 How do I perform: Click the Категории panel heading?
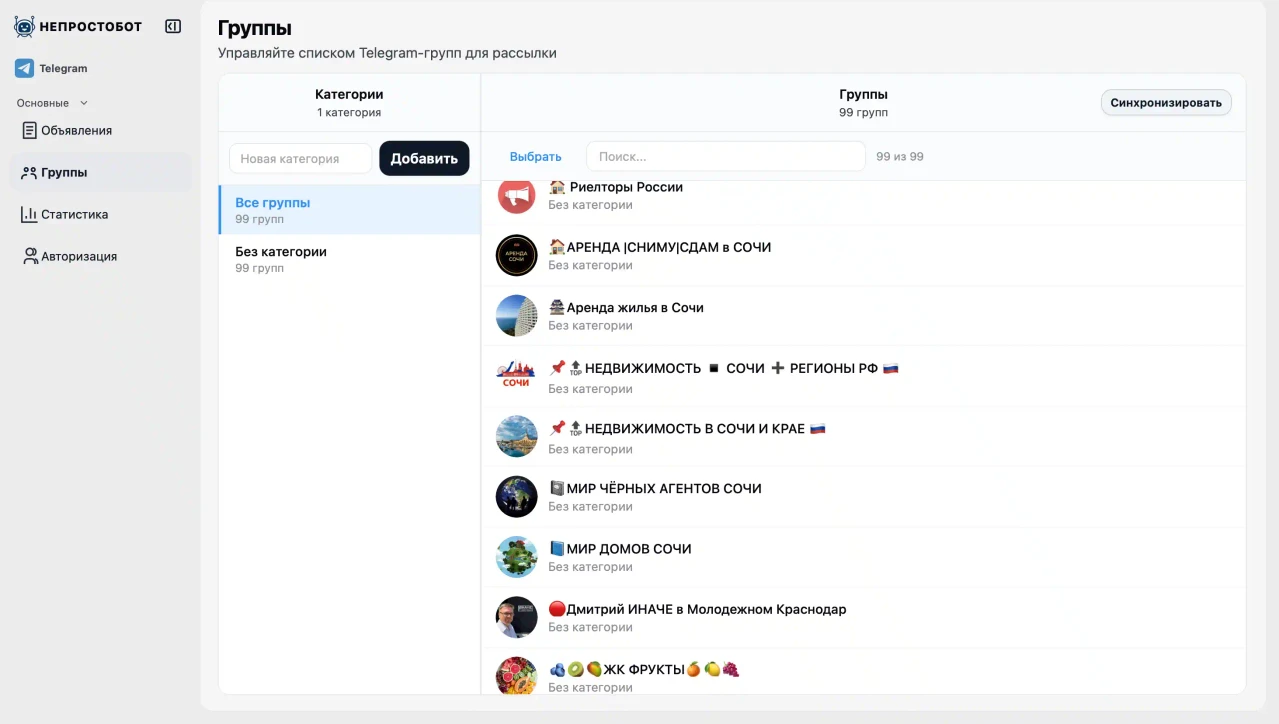[349, 94]
